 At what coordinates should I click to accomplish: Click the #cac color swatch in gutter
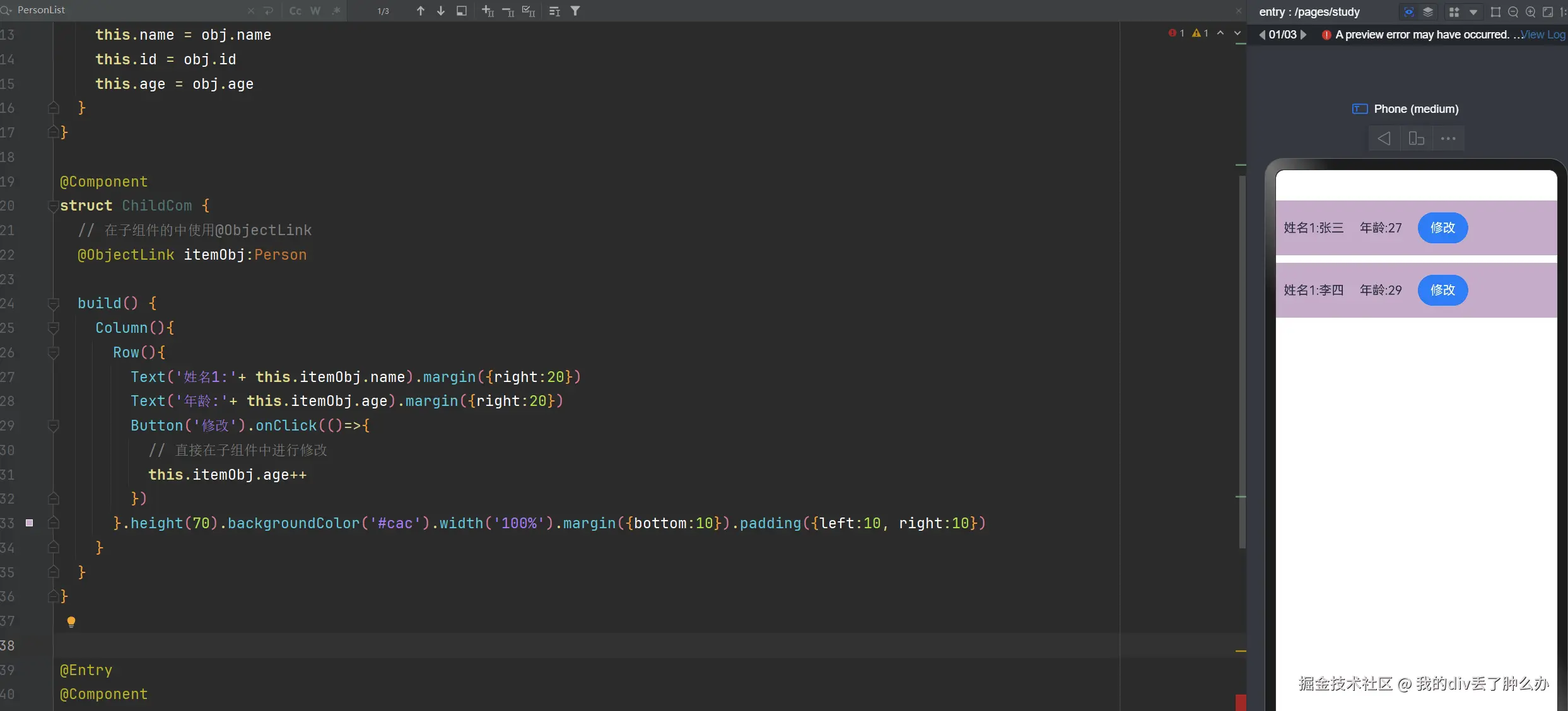coord(29,523)
